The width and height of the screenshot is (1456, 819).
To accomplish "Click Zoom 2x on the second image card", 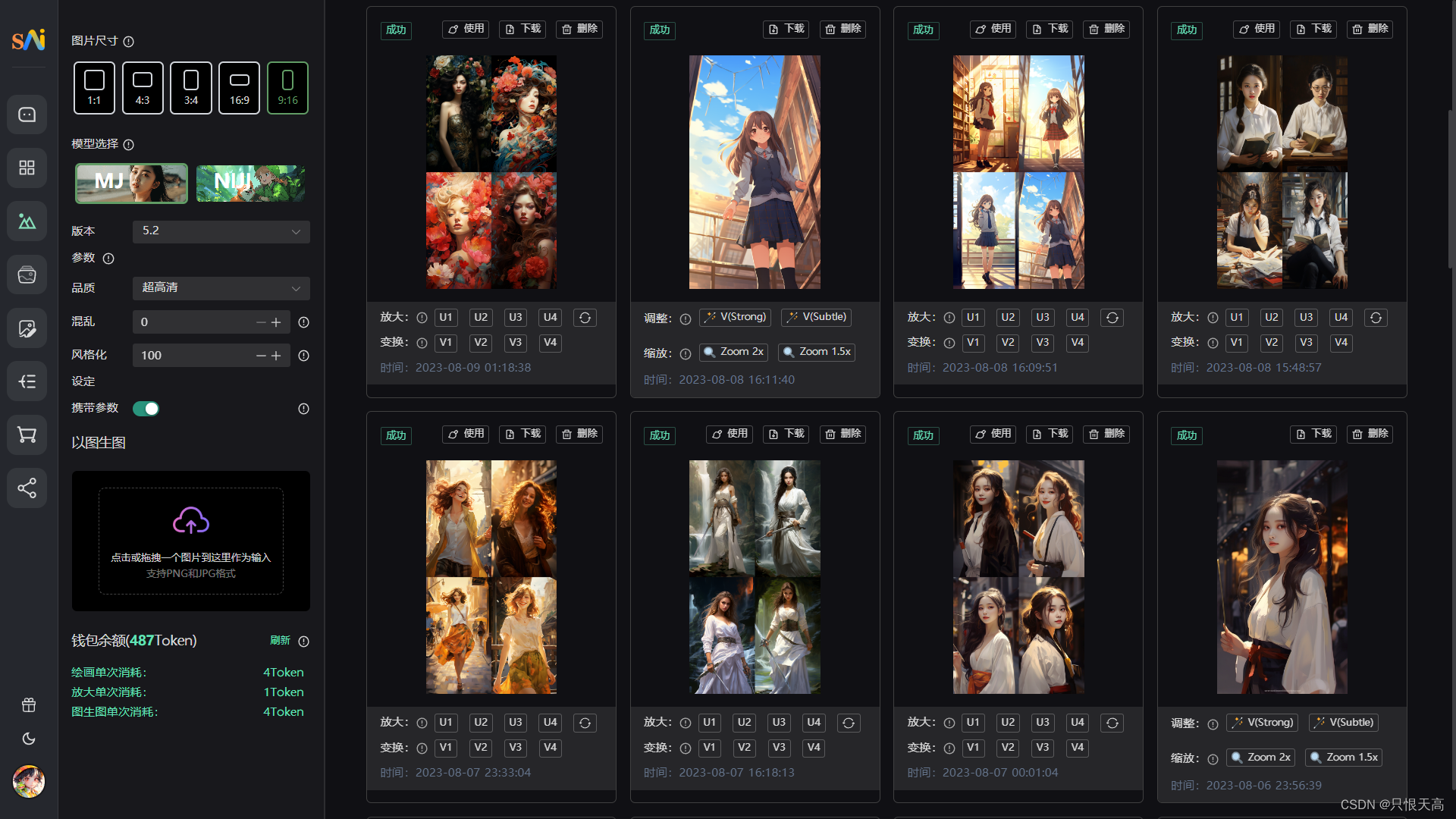I will coord(733,352).
